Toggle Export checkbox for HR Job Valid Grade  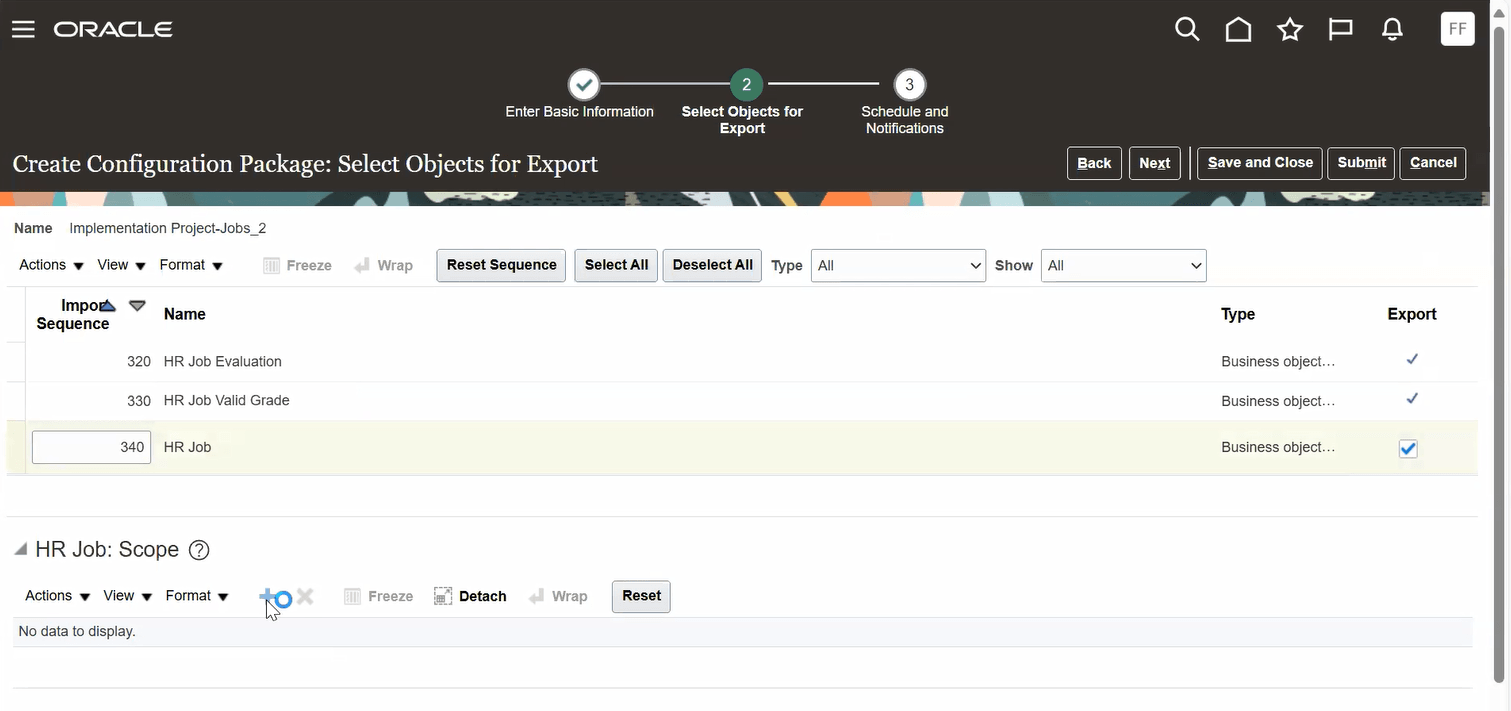coord(1411,398)
